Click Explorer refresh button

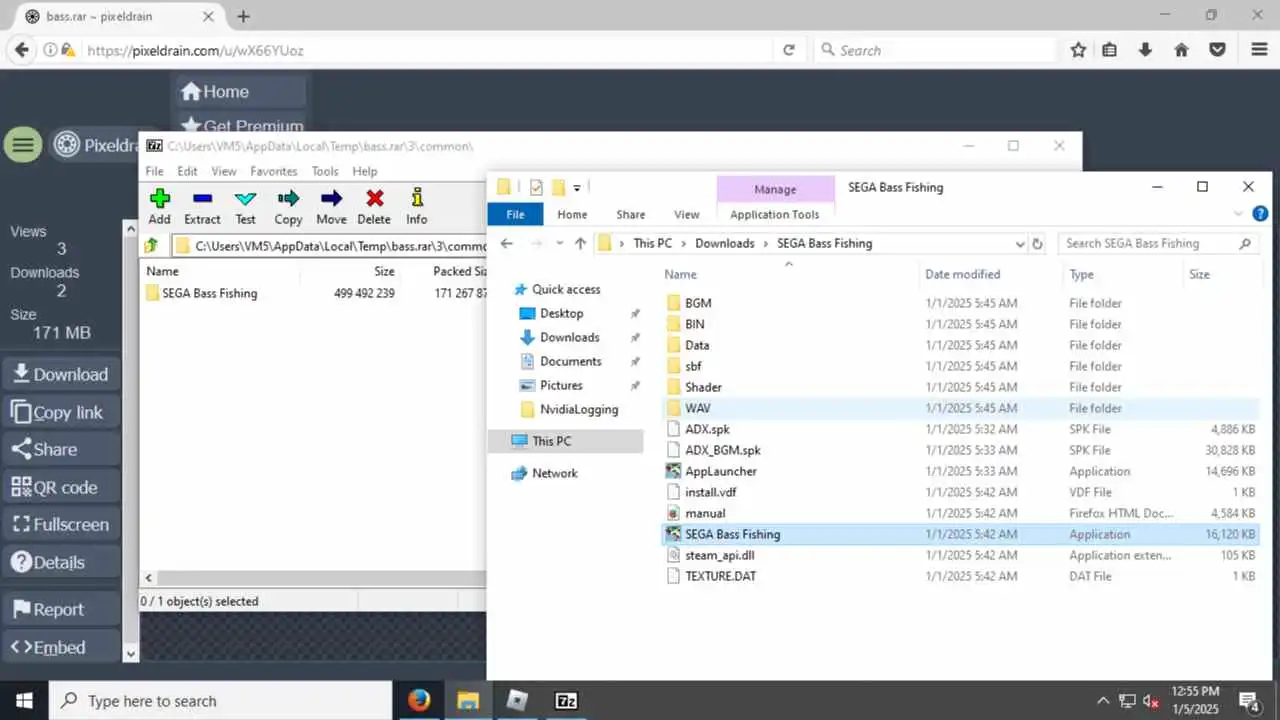click(1037, 243)
